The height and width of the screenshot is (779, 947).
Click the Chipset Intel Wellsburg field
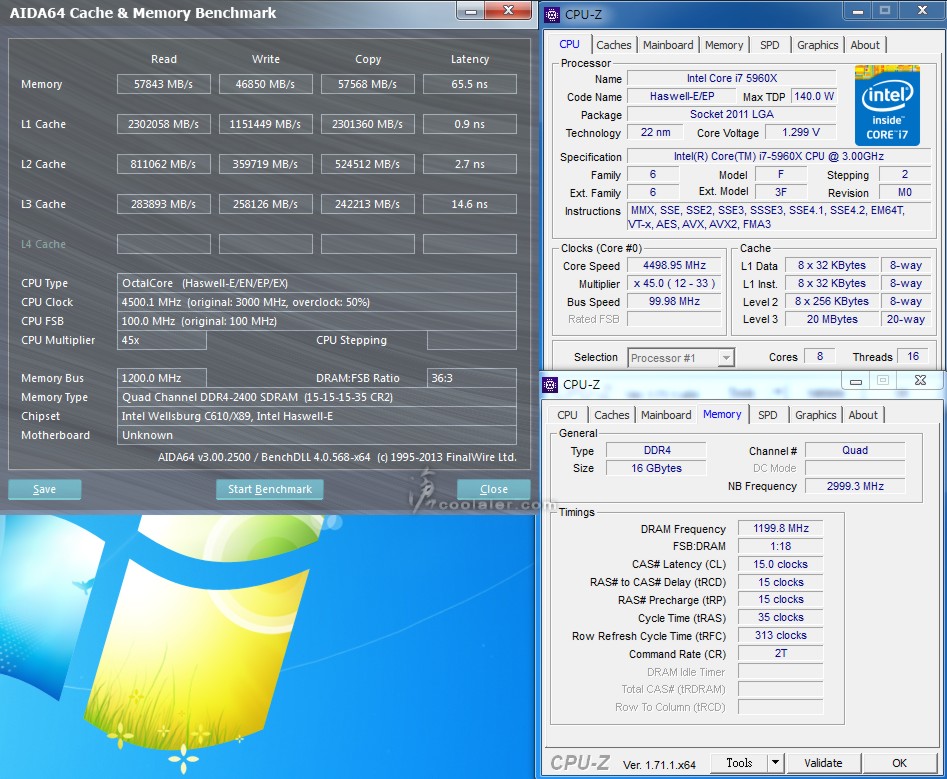[316, 416]
